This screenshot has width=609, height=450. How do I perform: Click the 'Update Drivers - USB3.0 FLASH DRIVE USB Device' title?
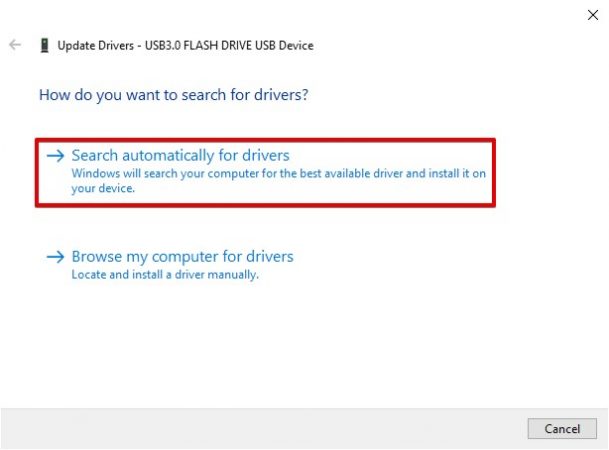click(x=186, y=45)
